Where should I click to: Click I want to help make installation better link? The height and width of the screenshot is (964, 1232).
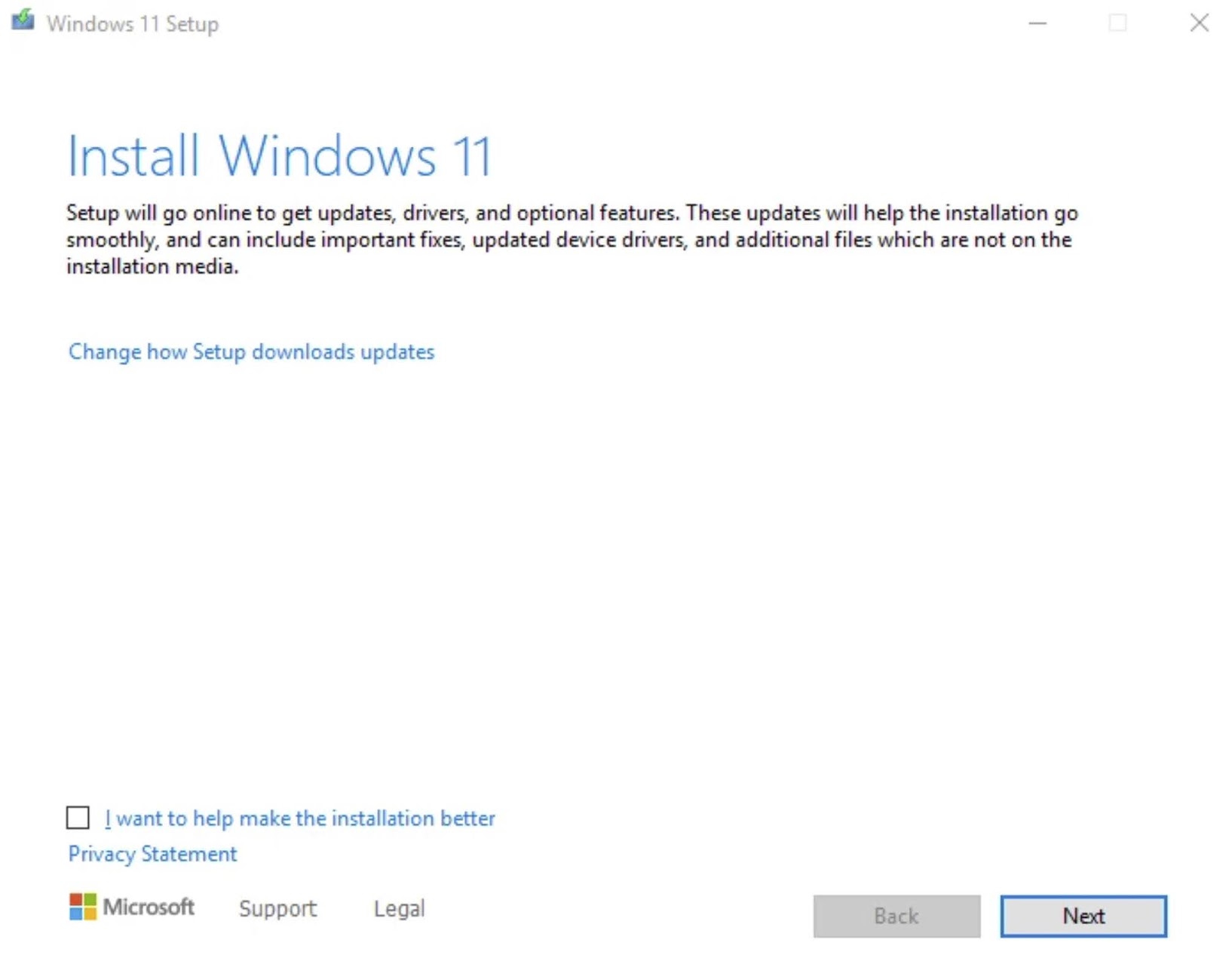[300, 818]
